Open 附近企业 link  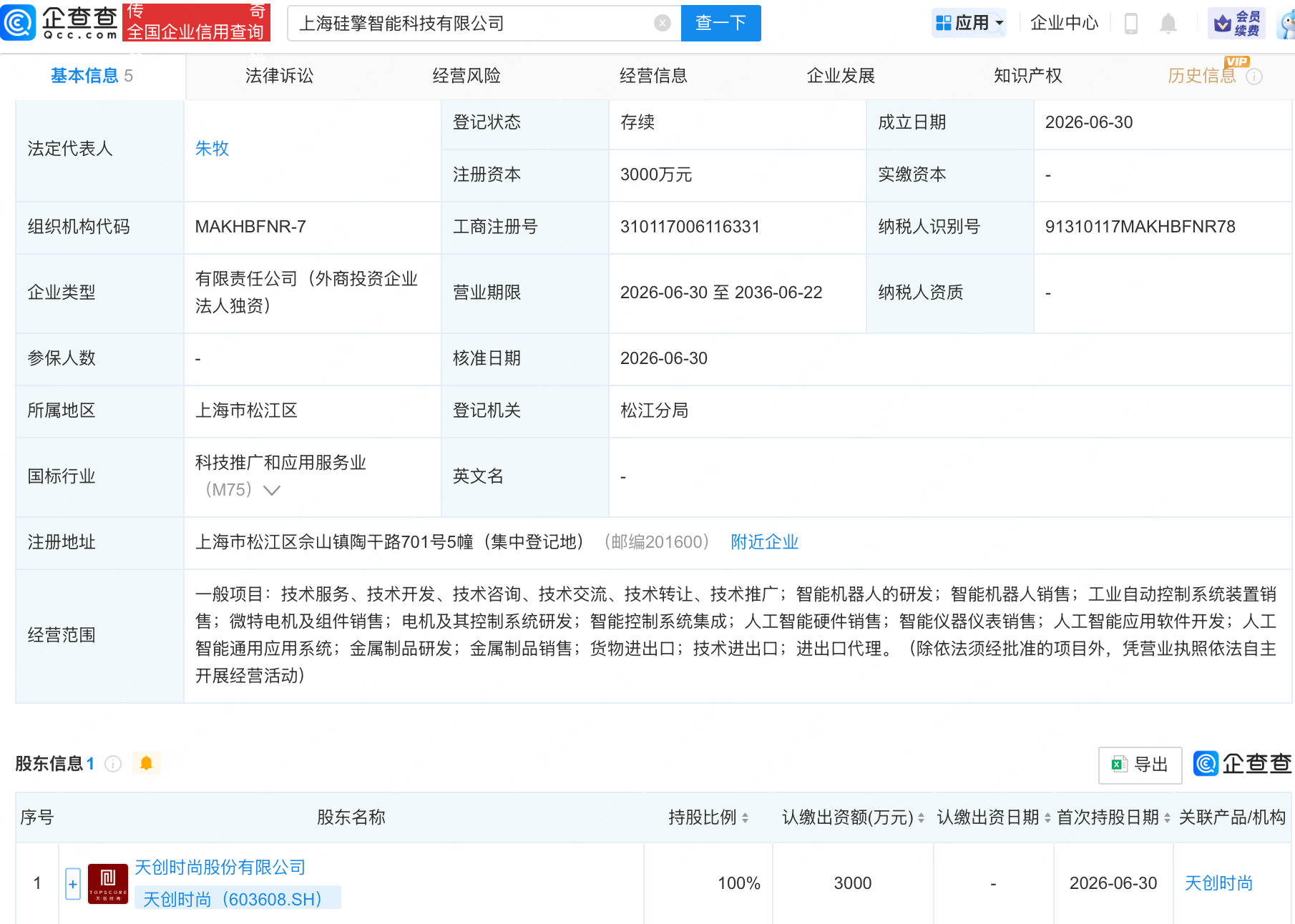(x=764, y=542)
